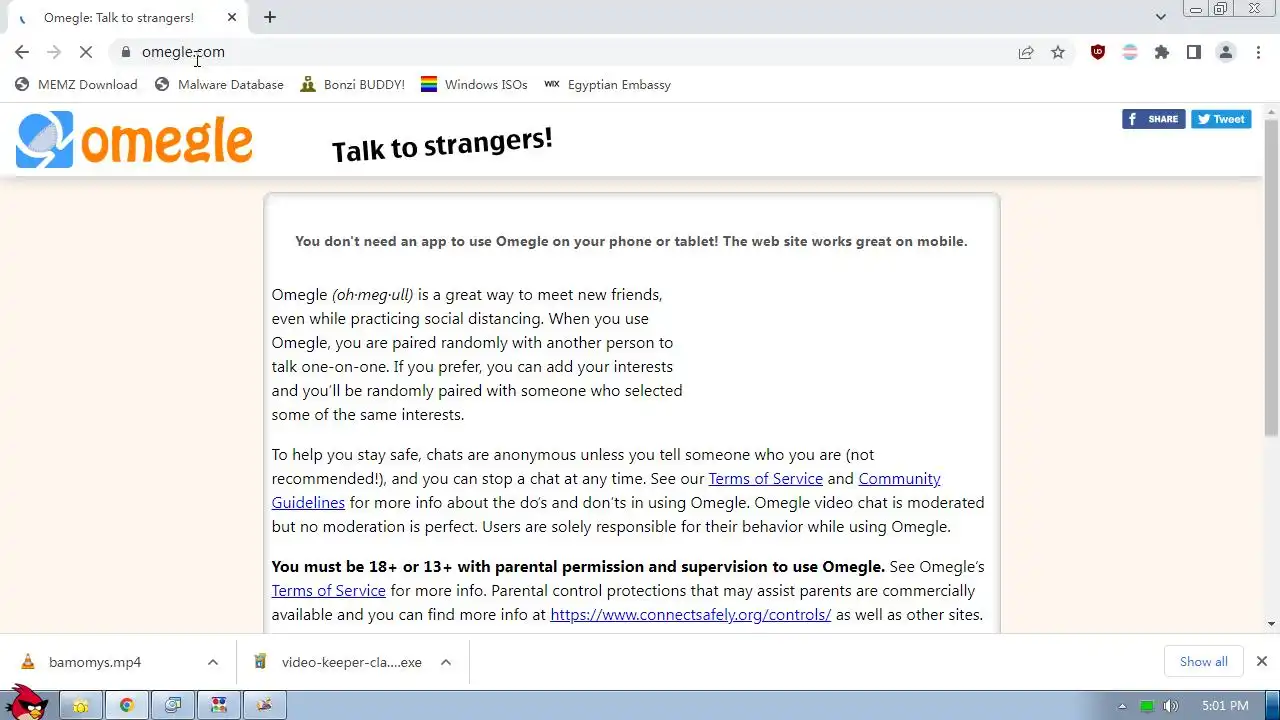Bookmark this page with the star
Image resolution: width=1280 pixels, height=720 pixels.
[1058, 52]
